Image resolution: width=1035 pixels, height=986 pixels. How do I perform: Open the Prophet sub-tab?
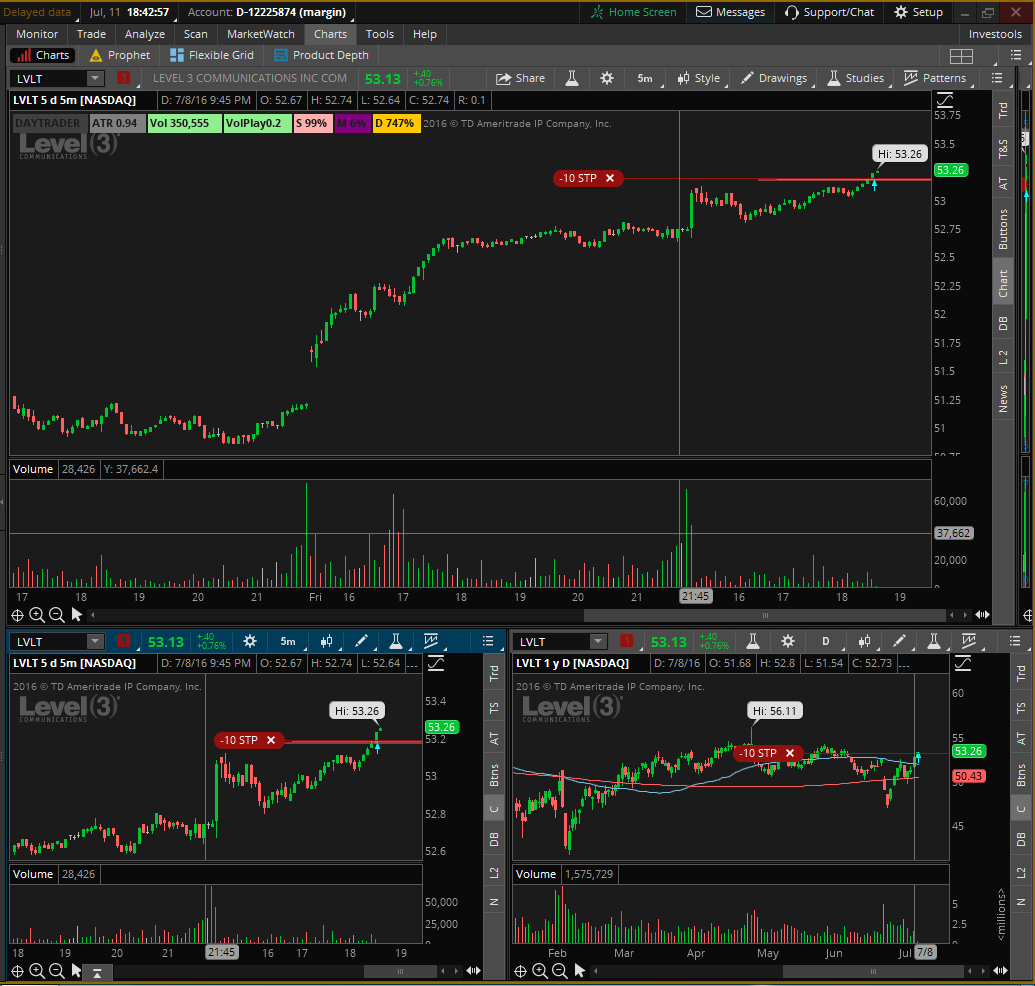click(120, 55)
